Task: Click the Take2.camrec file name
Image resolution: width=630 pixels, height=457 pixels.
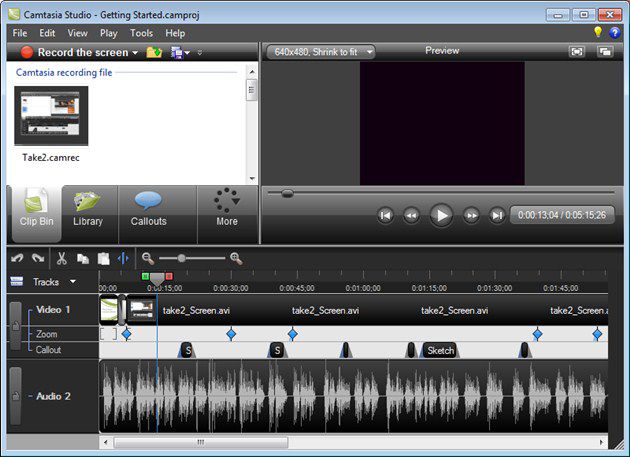Action: tap(51, 158)
